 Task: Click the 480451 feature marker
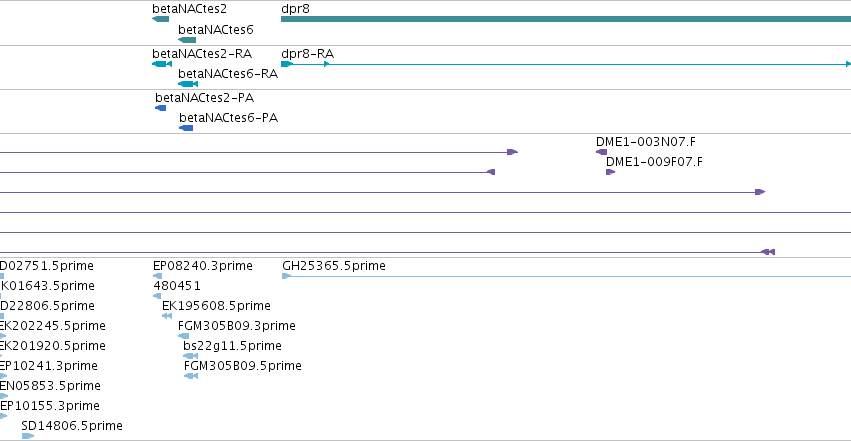pos(157,296)
